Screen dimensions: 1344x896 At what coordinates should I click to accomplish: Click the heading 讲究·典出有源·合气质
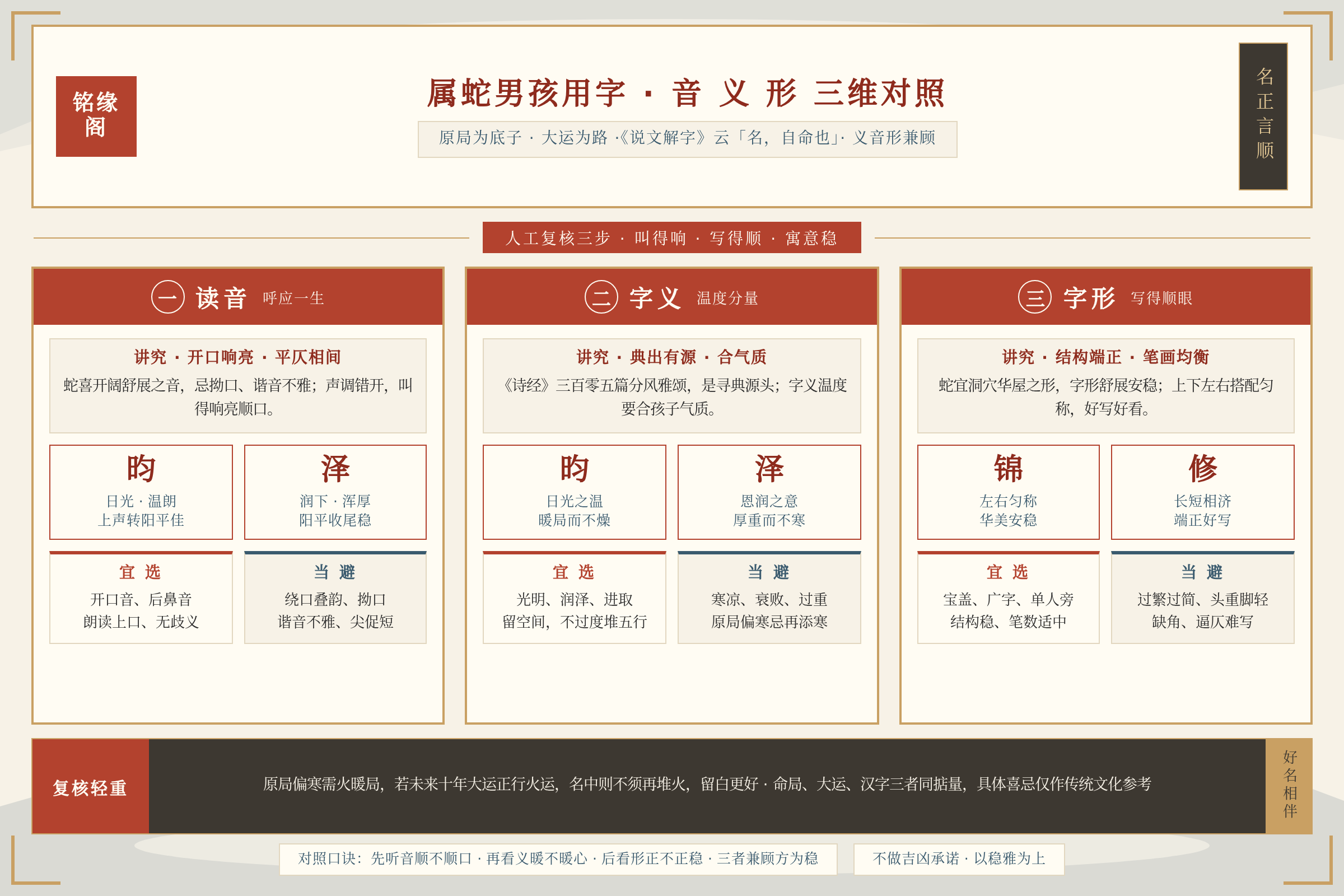click(x=671, y=357)
